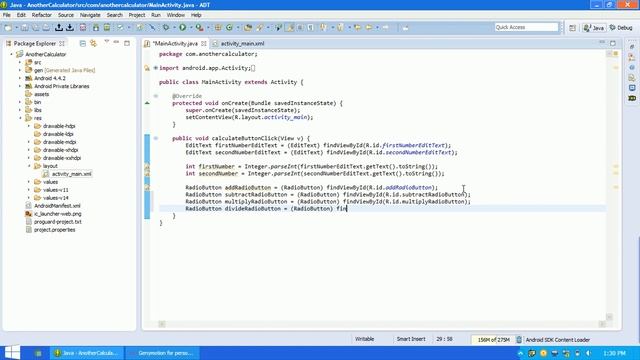Image resolution: width=640 pixels, height=360 pixels.
Task: Click the New file toolbar icon
Action: click(8, 27)
